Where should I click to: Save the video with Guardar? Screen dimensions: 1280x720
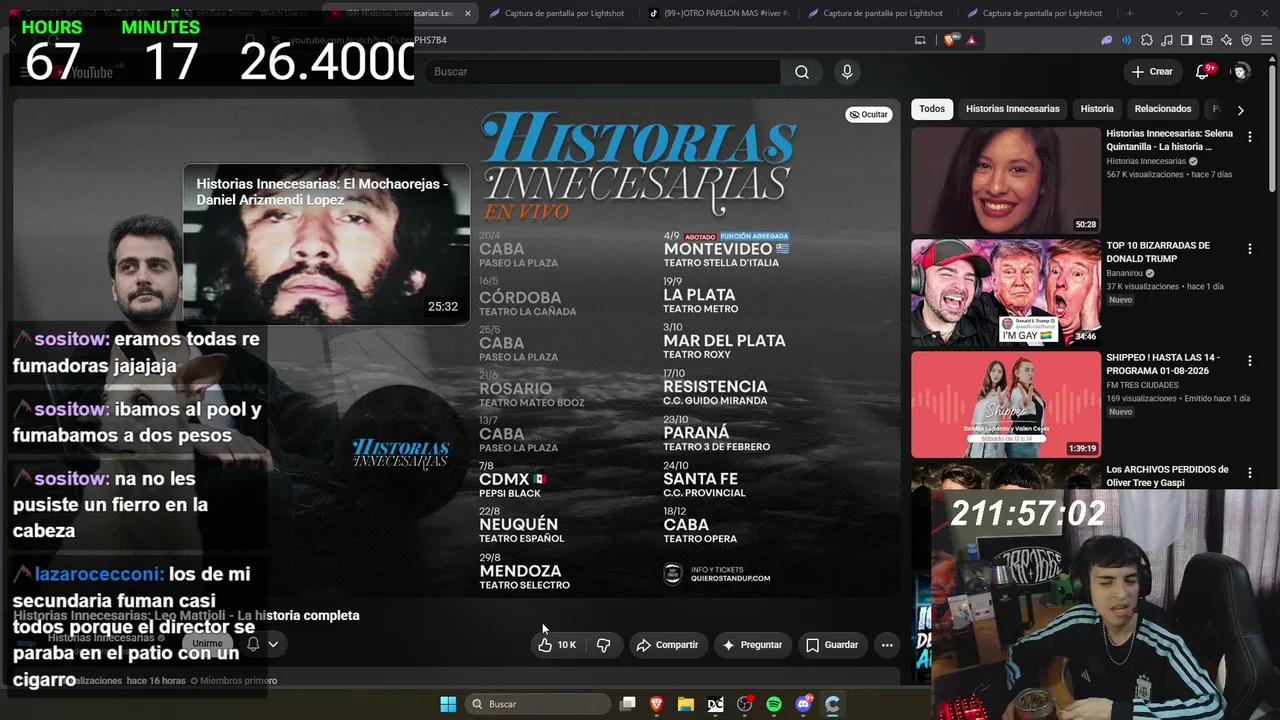click(832, 645)
